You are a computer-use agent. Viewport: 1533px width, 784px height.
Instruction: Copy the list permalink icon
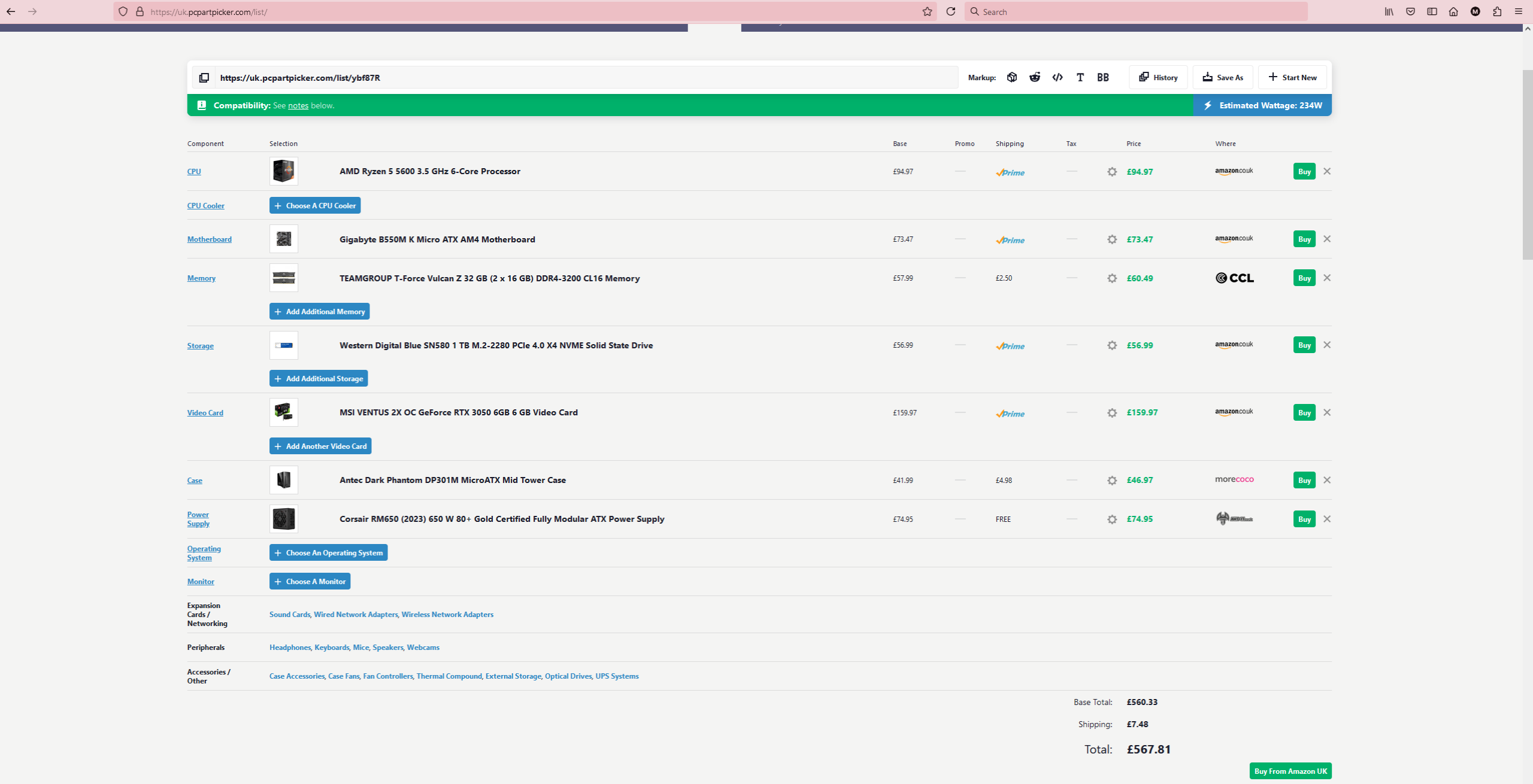[204, 78]
